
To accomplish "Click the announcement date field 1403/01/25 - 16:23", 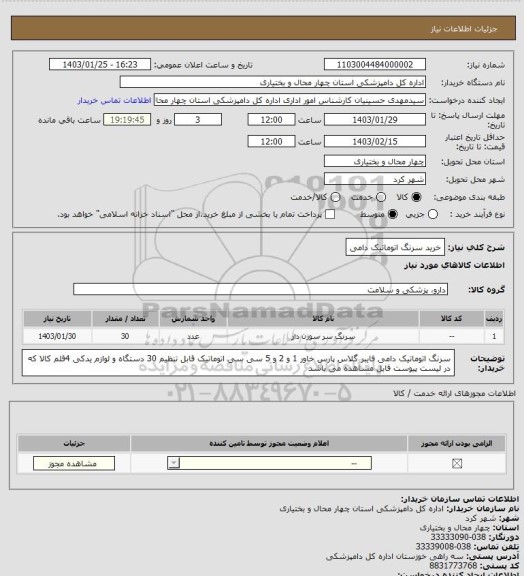I will (x=100, y=65).
